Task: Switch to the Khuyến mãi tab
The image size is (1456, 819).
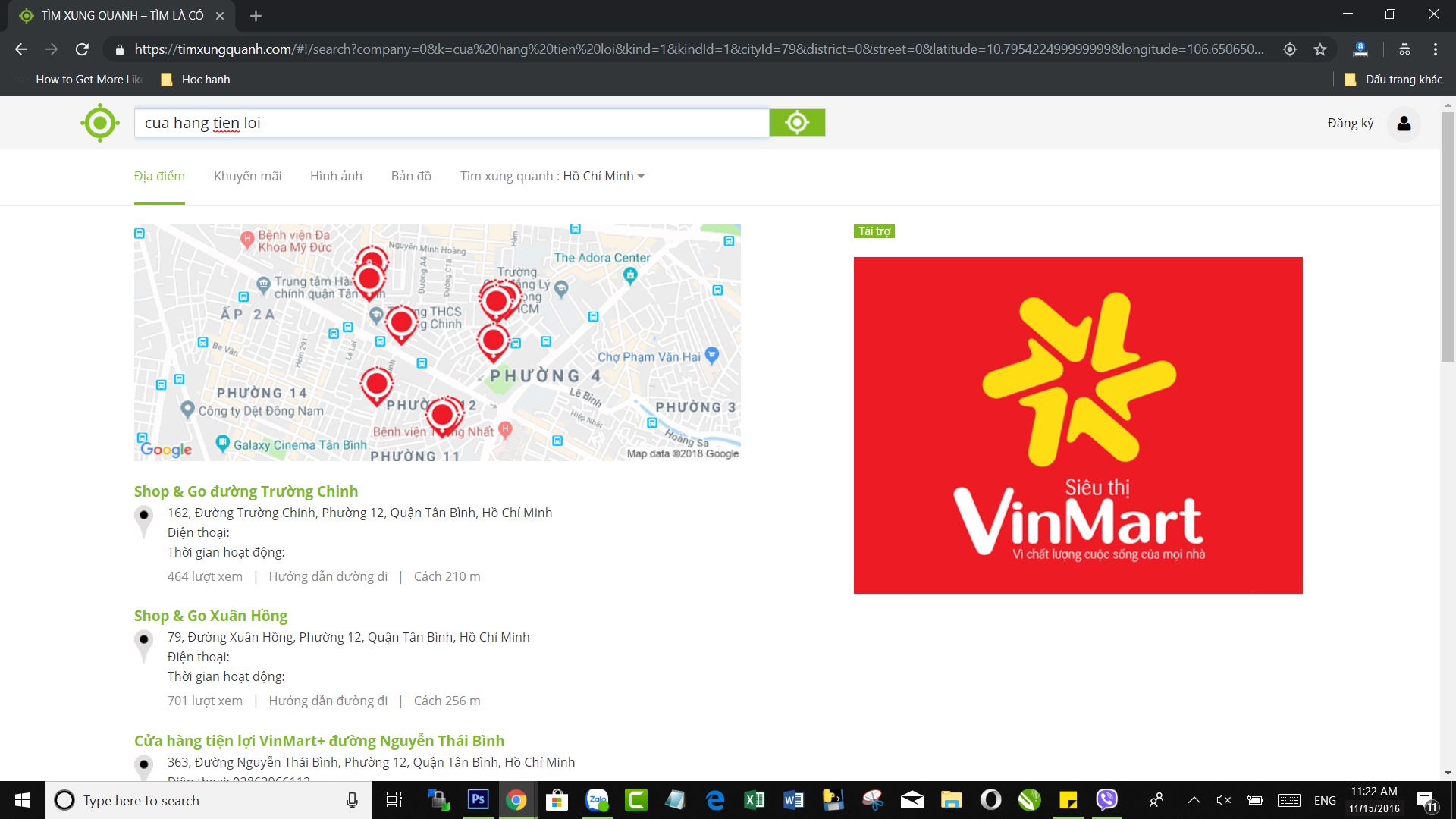Action: 247,176
